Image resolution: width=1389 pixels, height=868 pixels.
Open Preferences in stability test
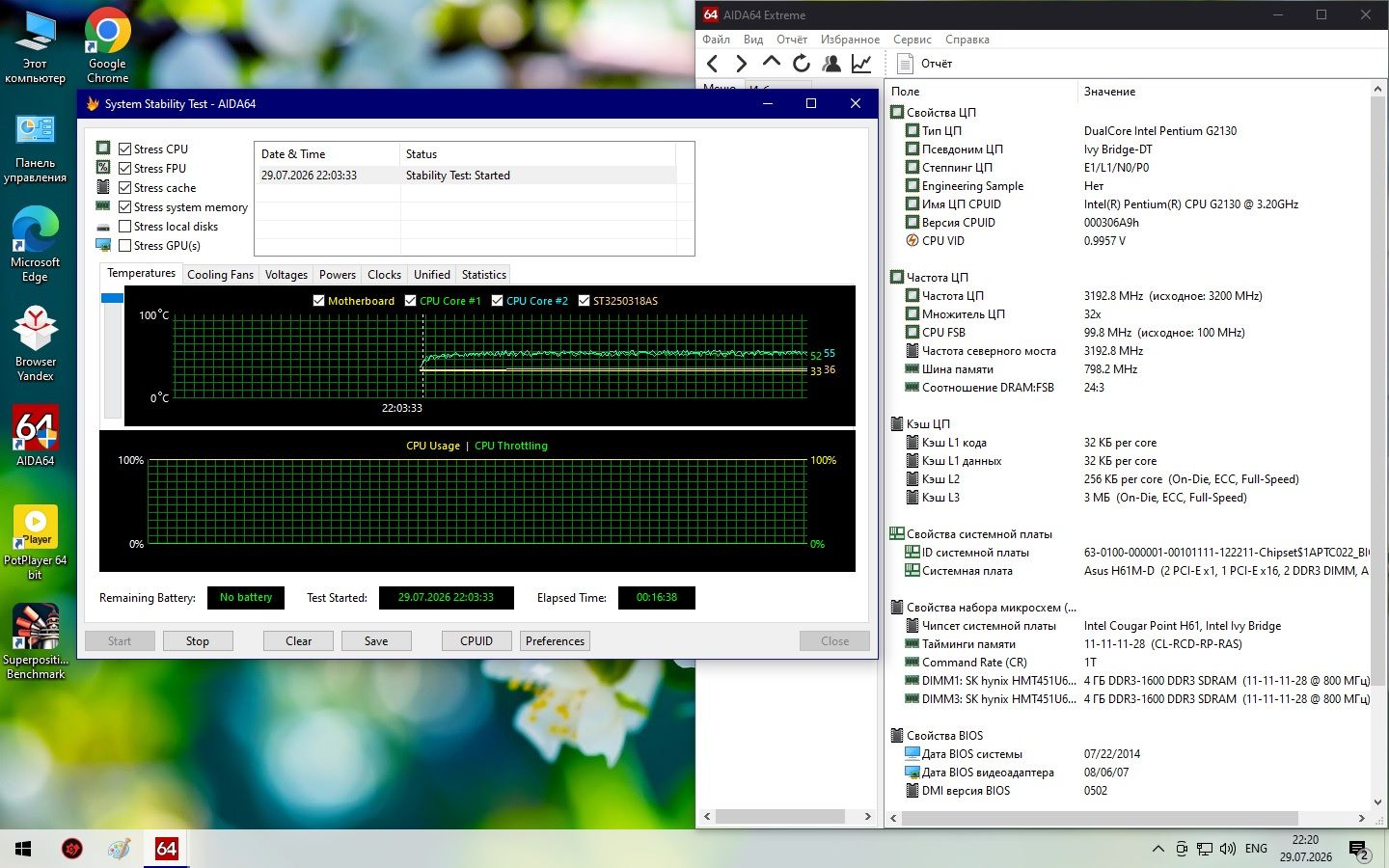coord(555,641)
